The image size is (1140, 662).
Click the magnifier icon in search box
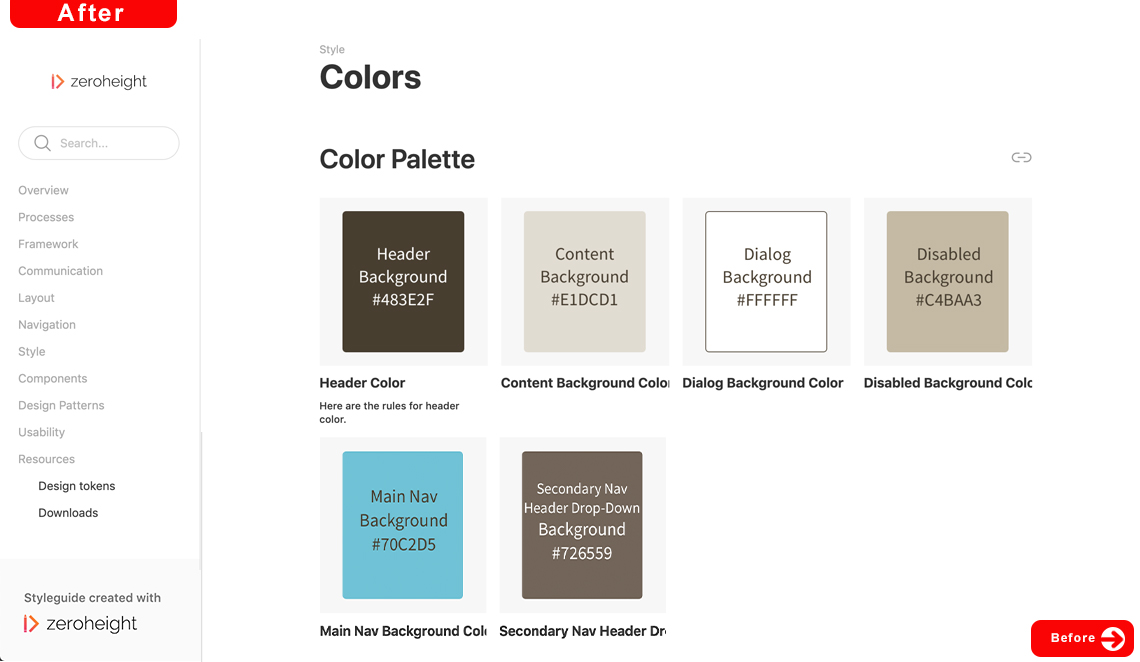point(42,143)
